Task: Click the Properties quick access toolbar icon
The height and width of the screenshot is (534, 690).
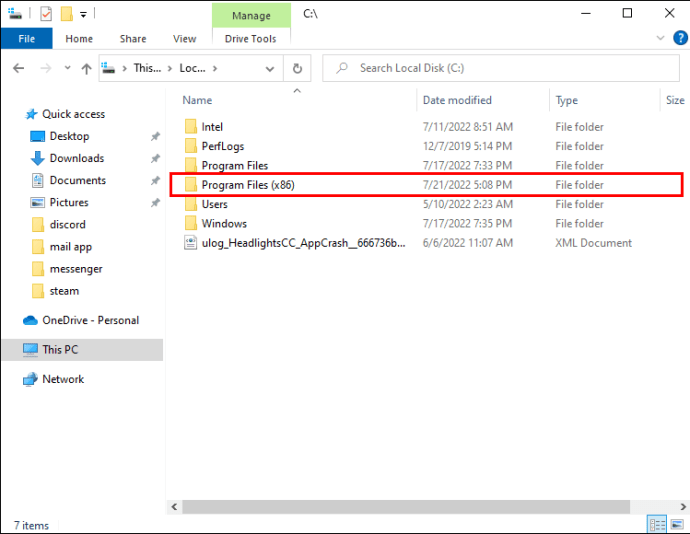Action: click(46, 14)
